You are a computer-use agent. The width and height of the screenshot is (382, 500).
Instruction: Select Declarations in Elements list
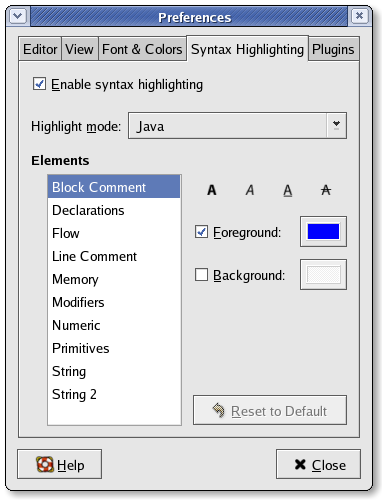point(114,210)
